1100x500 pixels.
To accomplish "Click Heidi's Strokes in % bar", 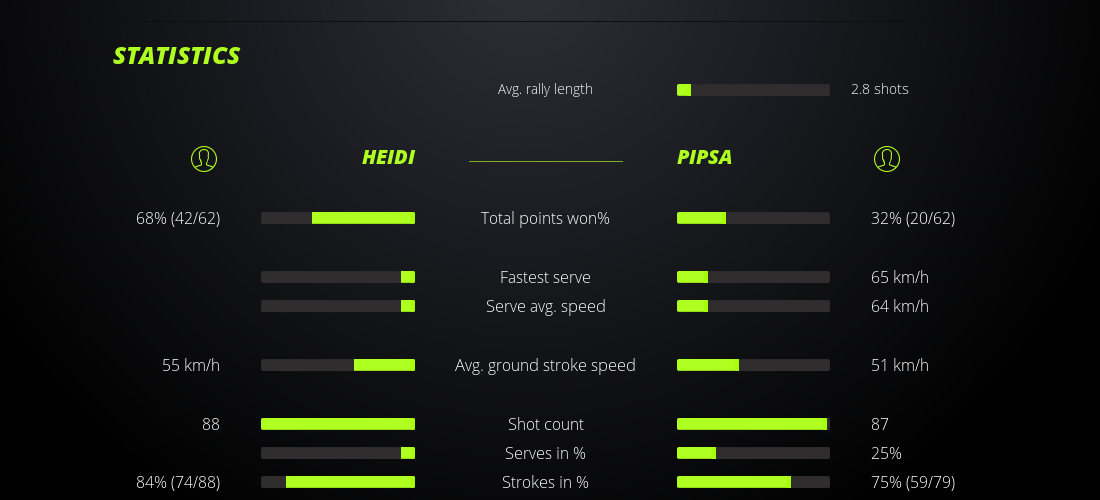I will [338, 482].
